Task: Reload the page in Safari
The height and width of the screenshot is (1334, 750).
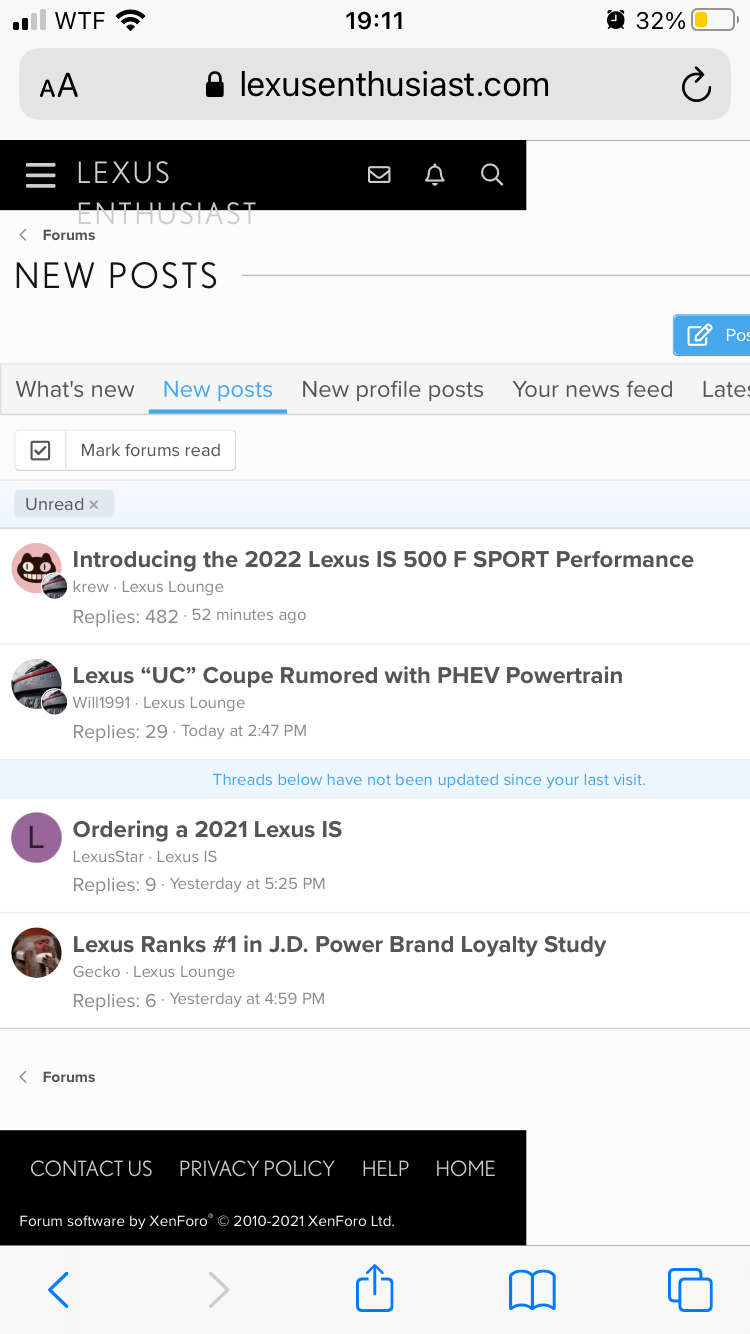Action: [696, 86]
